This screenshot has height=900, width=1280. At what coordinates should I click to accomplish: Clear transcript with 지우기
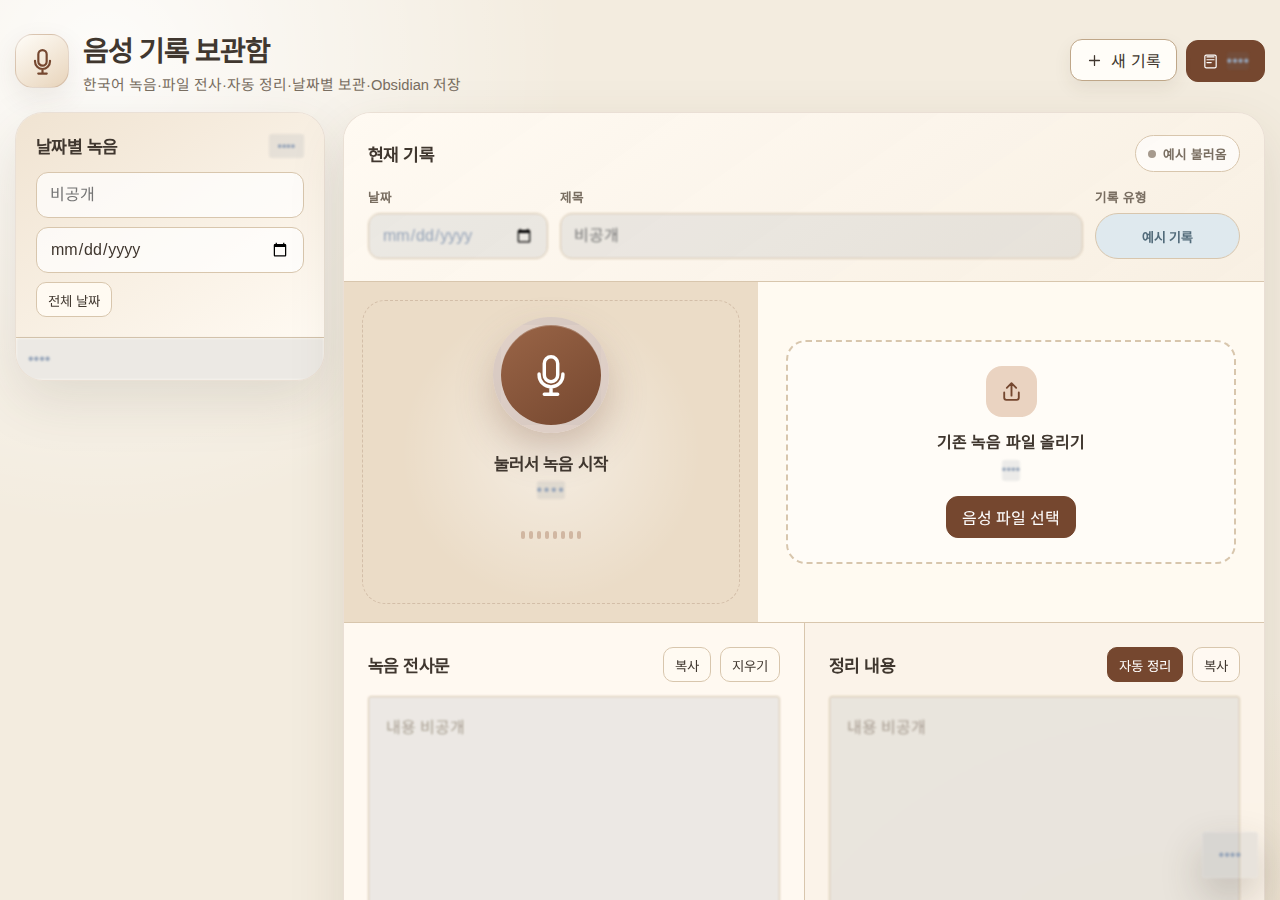click(x=750, y=665)
